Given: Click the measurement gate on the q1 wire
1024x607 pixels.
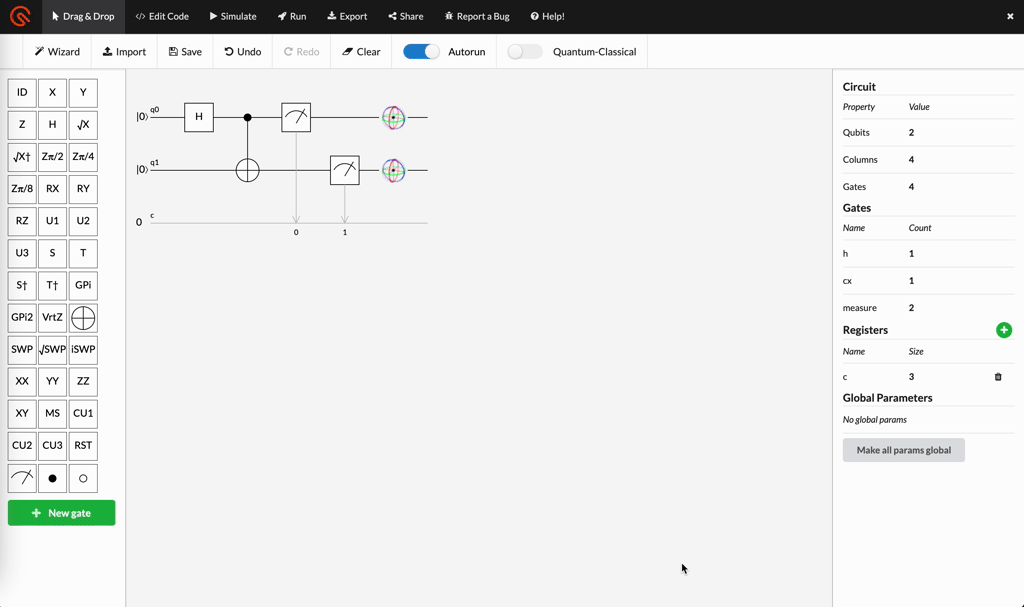Looking at the screenshot, I should [x=344, y=169].
